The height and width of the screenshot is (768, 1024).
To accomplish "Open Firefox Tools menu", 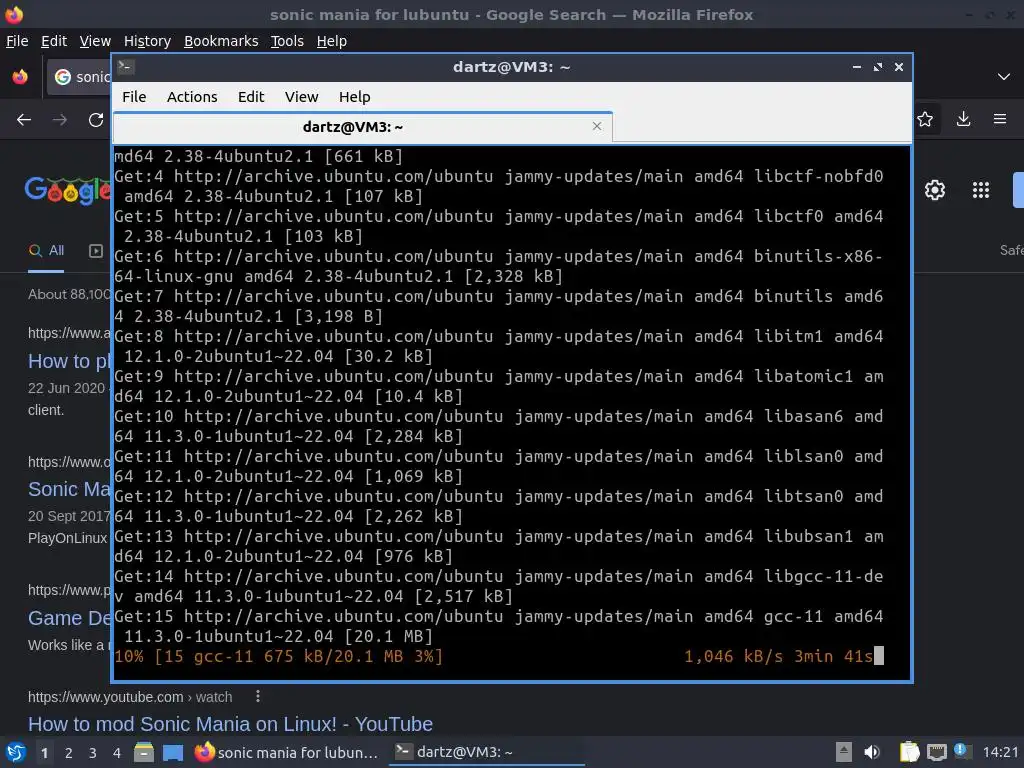I will pos(287,41).
